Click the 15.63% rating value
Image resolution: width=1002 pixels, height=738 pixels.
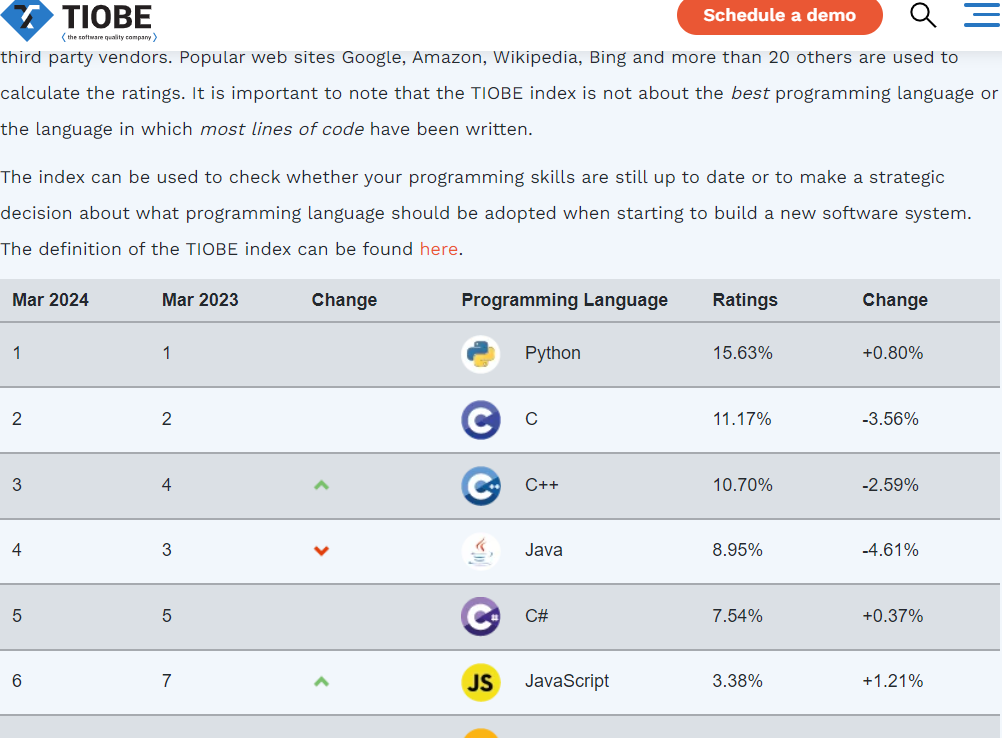click(743, 353)
